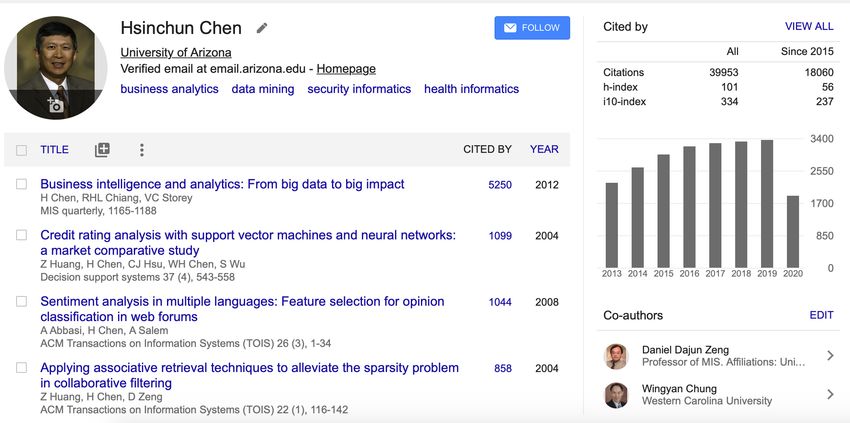
Task: Click the pencil edit icon beside Hsinchun Chen
Action: [262, 28]
